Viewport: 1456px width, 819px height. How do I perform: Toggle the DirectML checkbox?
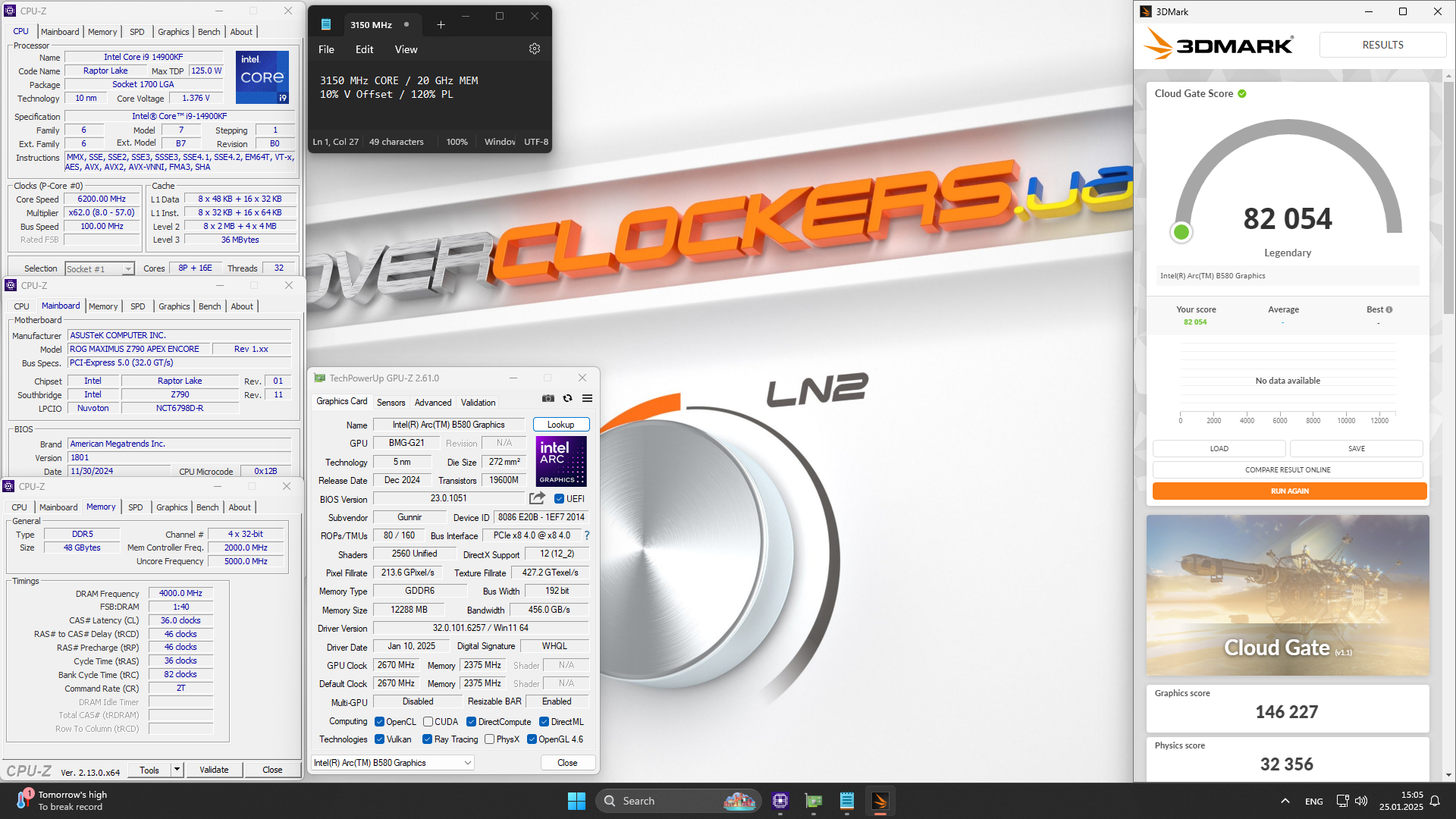click(544, 722)
